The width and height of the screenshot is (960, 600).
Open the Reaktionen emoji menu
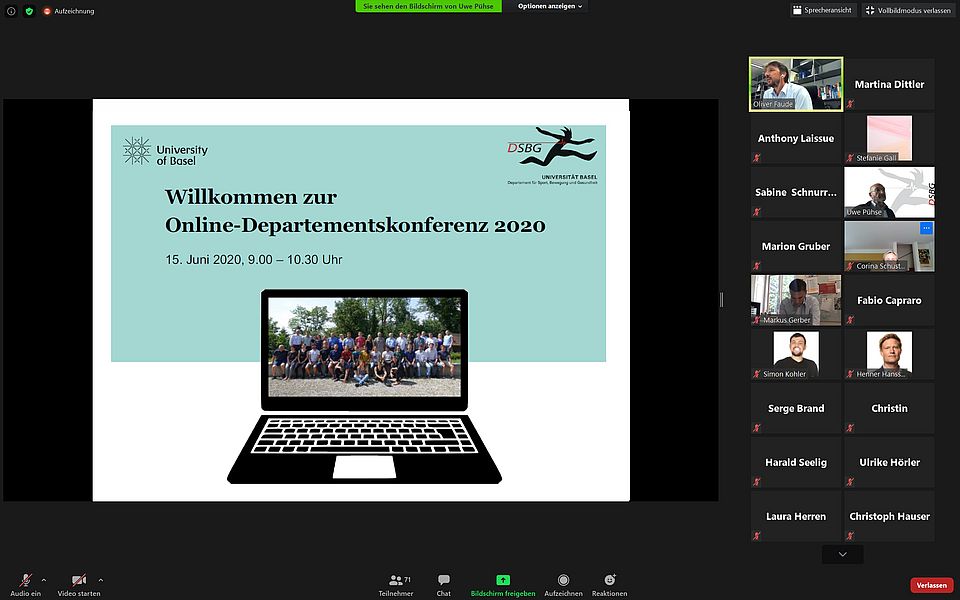(609, 584)
